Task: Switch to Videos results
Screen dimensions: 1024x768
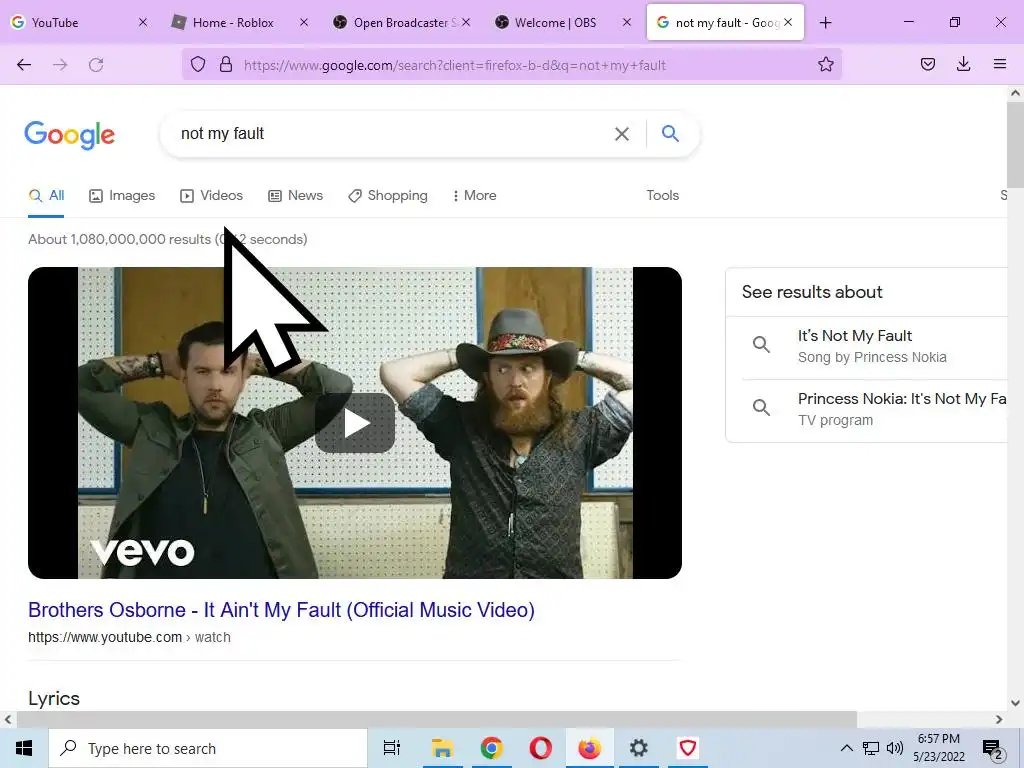Action: [x=212, y=195]
